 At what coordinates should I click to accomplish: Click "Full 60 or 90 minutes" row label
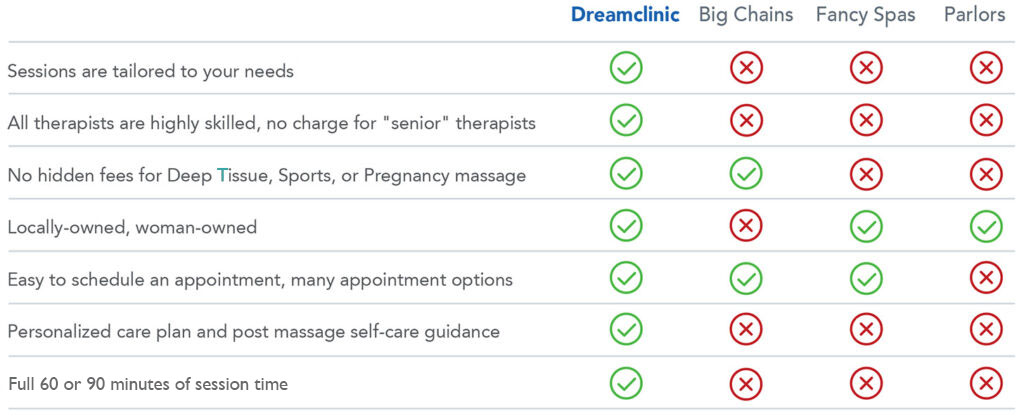click(x=147, y=384)
